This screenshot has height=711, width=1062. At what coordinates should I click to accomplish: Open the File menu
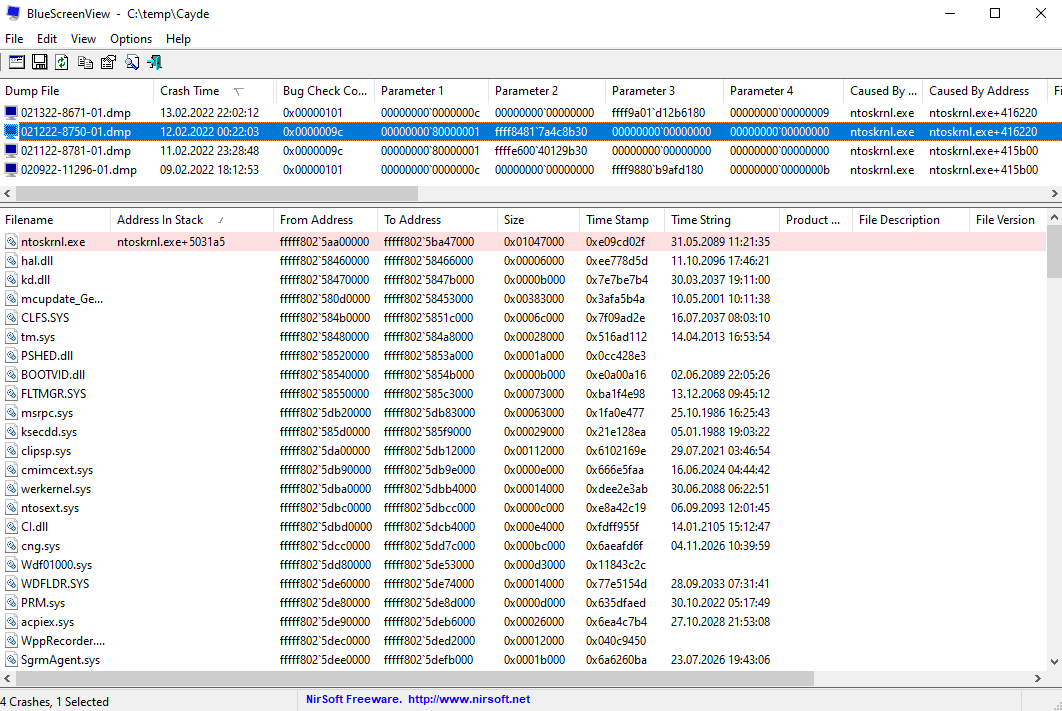coord(14,39)
